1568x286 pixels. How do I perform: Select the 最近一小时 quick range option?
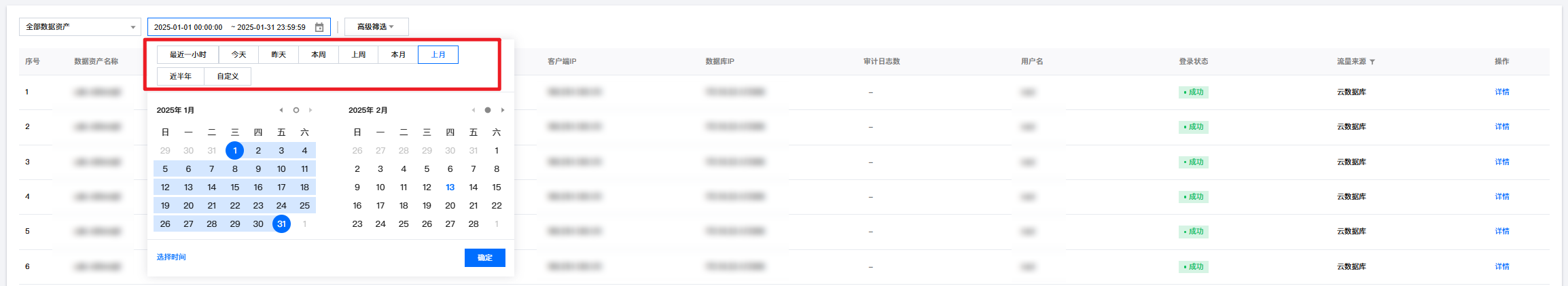pyautogui.click(x=188, y=54)
